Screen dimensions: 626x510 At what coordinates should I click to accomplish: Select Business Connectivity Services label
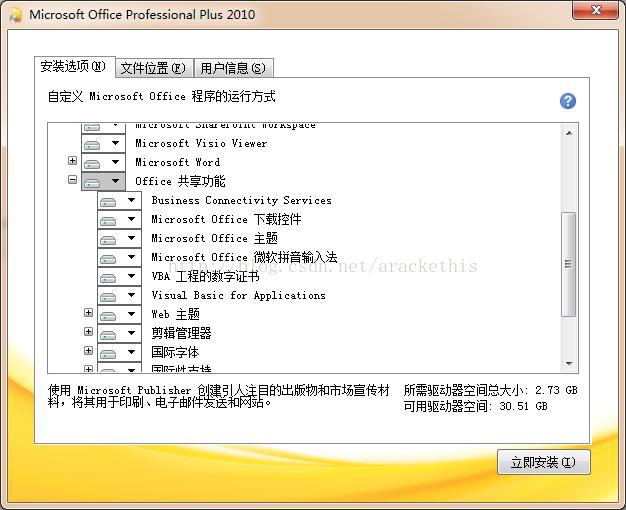[x=242, y=200]
